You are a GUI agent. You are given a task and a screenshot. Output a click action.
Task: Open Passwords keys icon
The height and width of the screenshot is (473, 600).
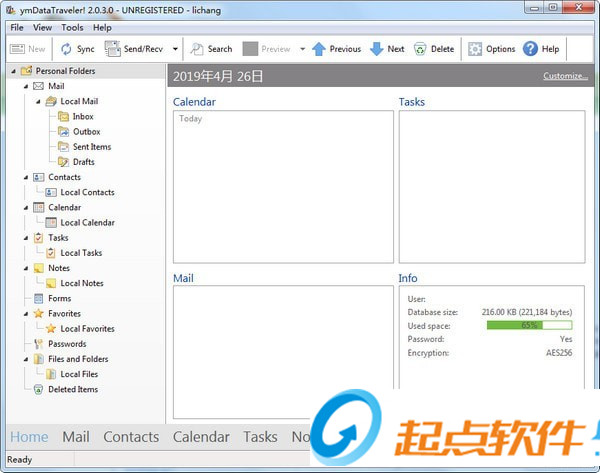39,344
